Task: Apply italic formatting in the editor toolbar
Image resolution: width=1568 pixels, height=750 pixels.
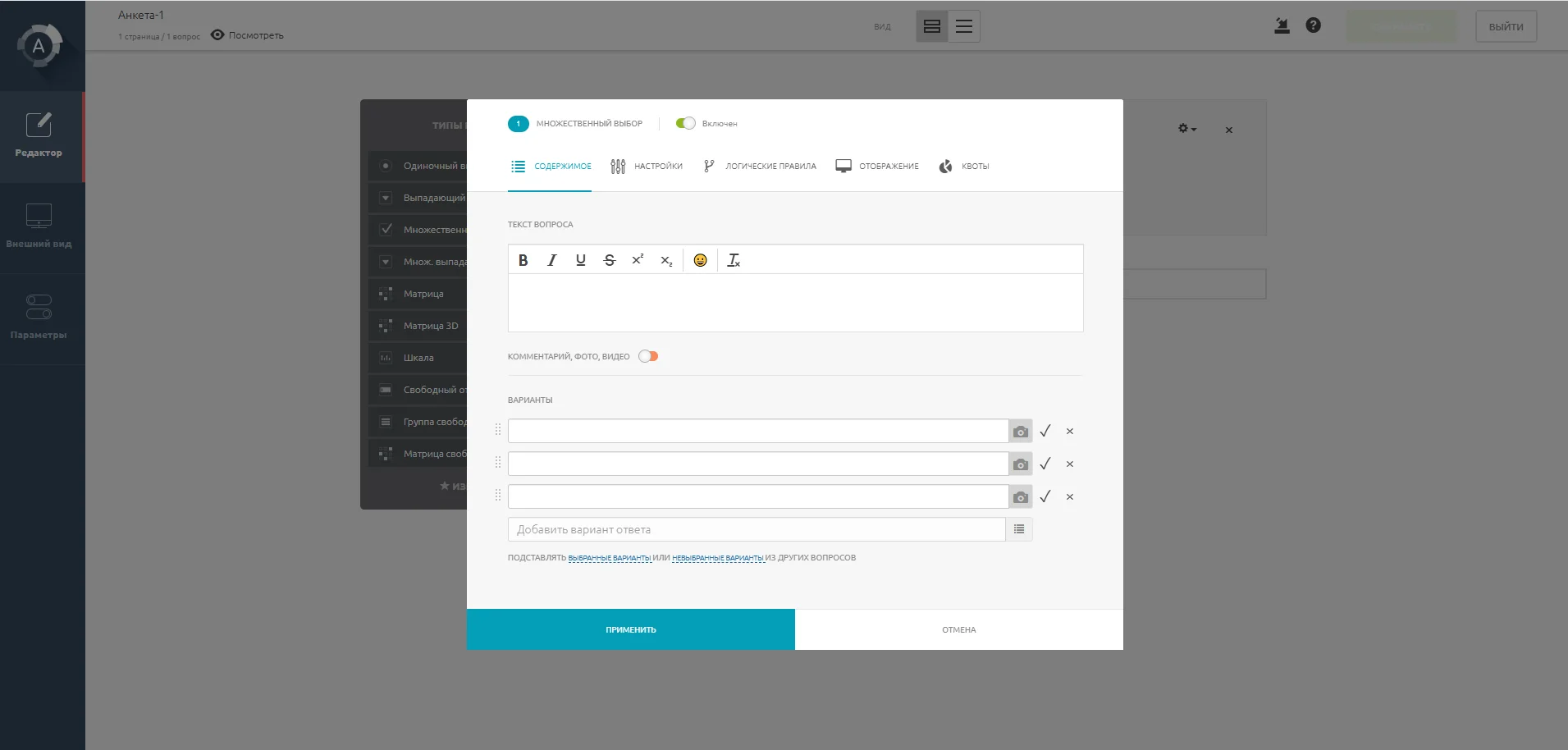Action: (552, 260)
